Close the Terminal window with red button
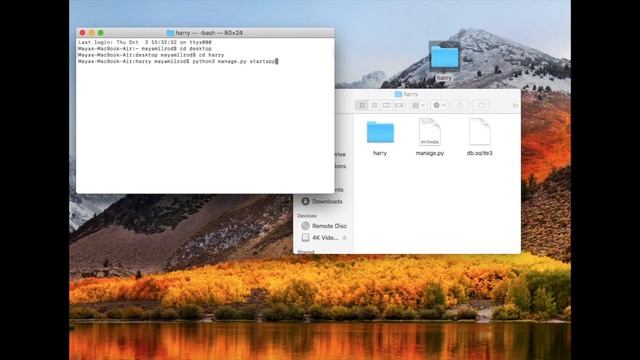 pos(82,33)
